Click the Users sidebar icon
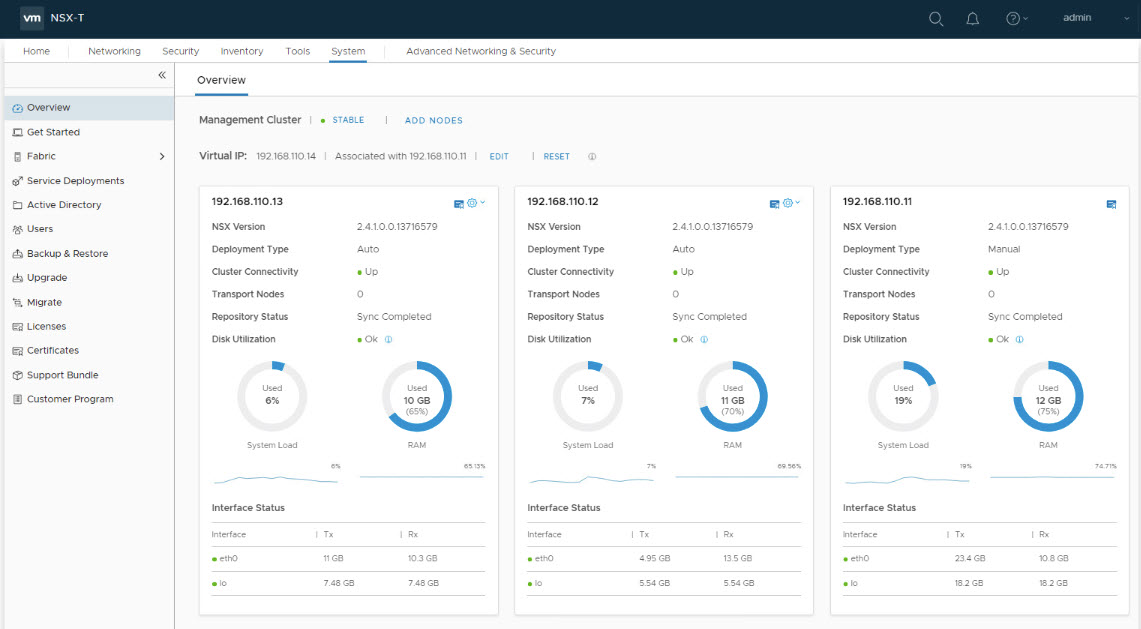1141x629 pixels. (17, 229)
